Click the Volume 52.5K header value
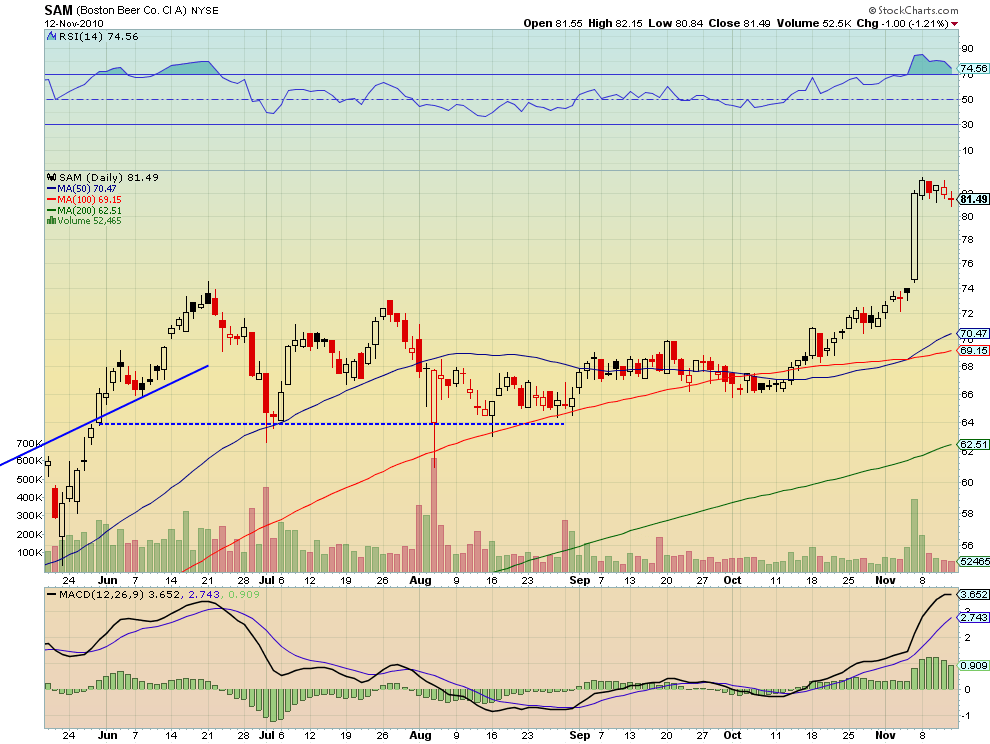The image size is (990, 744). tap(814, 23)
